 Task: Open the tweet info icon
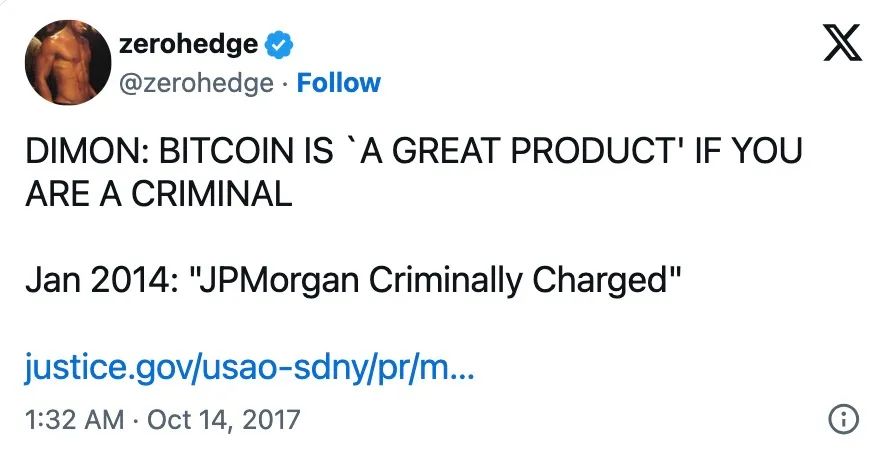[x=844, y=419]
